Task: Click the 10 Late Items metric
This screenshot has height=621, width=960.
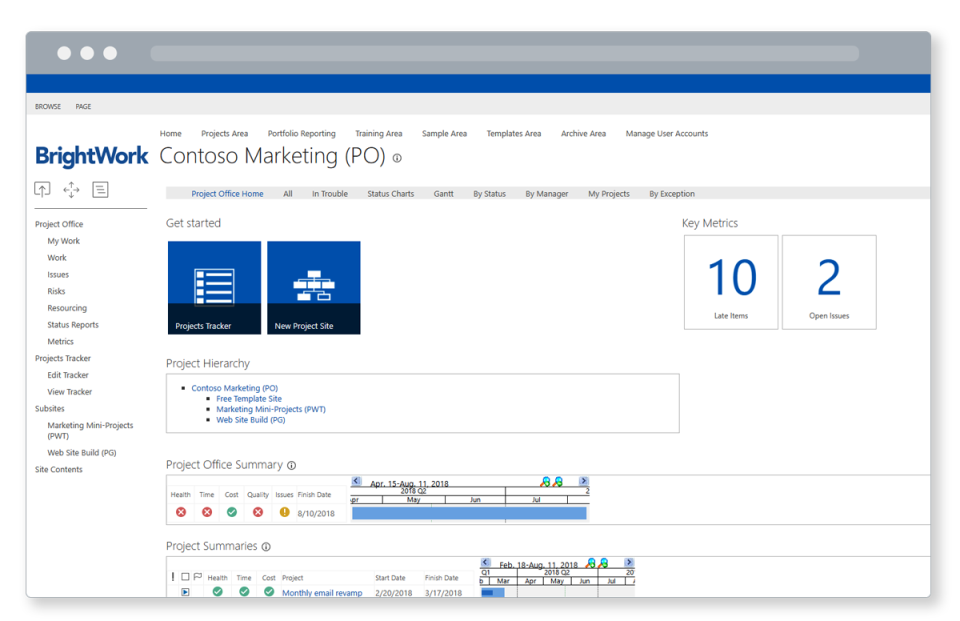Action: pos(731,281)
